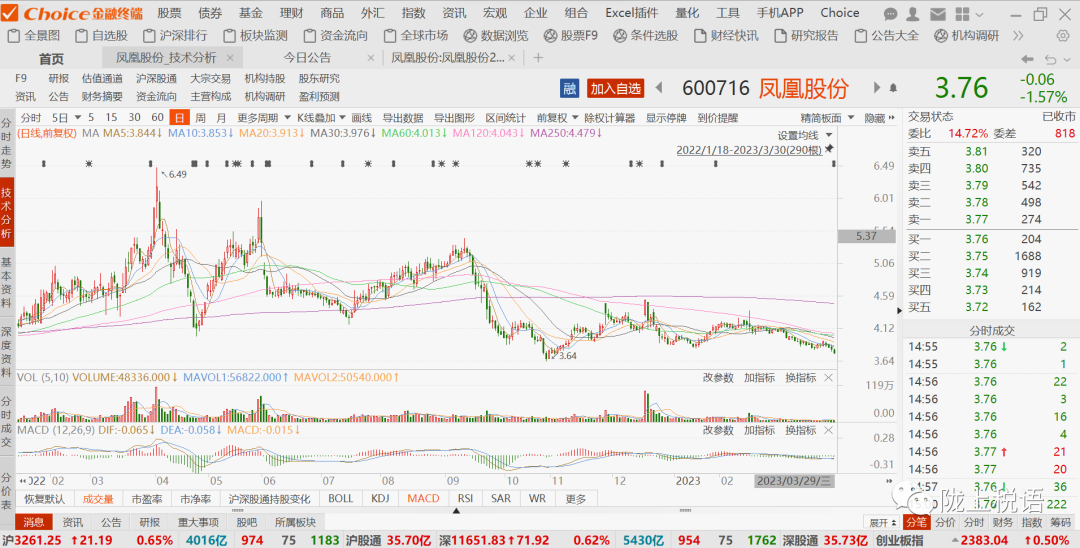Switch chart to 周 weekly period
This screenshot has width=1080, height=548.
pyautogui.click(x=200, y=118)
